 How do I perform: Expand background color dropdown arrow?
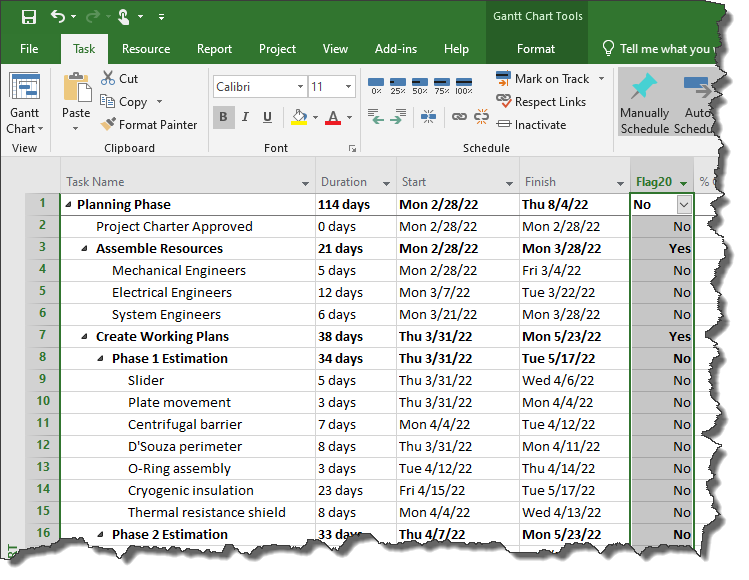pyautogui.click(x=315, y=117)
